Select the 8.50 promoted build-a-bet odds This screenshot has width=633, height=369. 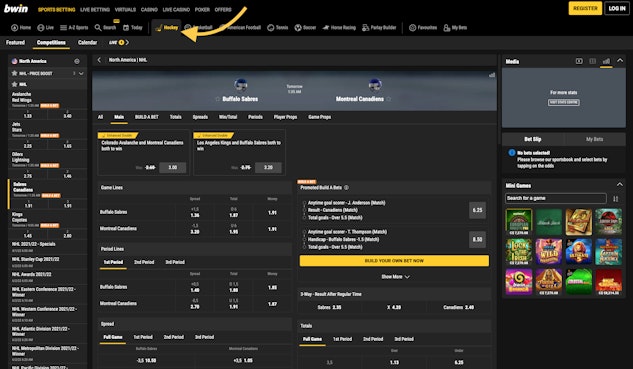pos(477,239)
